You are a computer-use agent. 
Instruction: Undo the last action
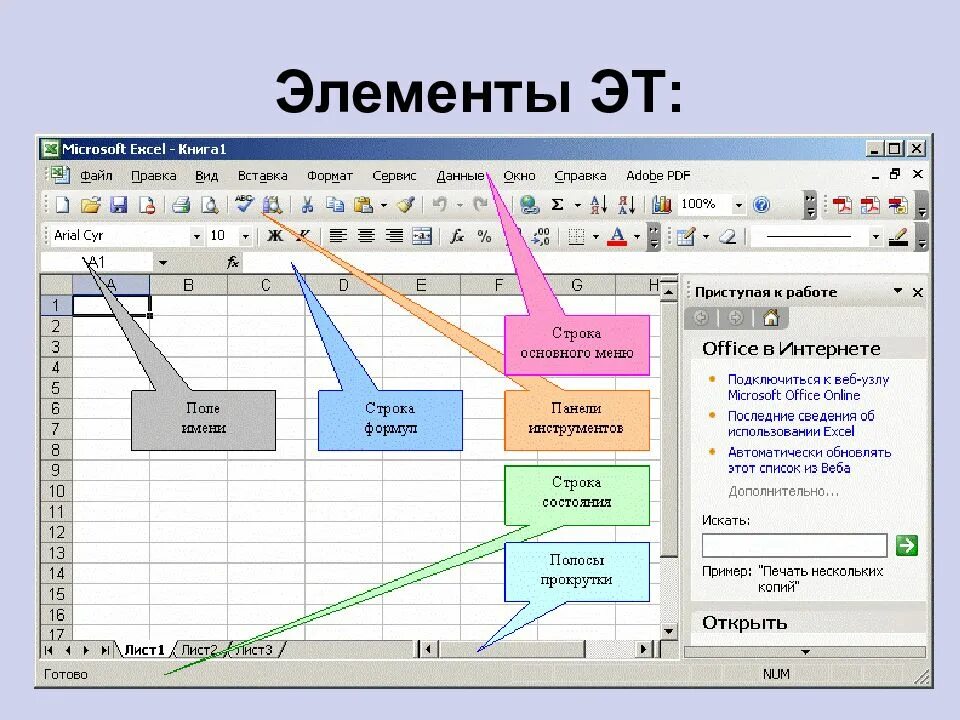coord(439,204)
